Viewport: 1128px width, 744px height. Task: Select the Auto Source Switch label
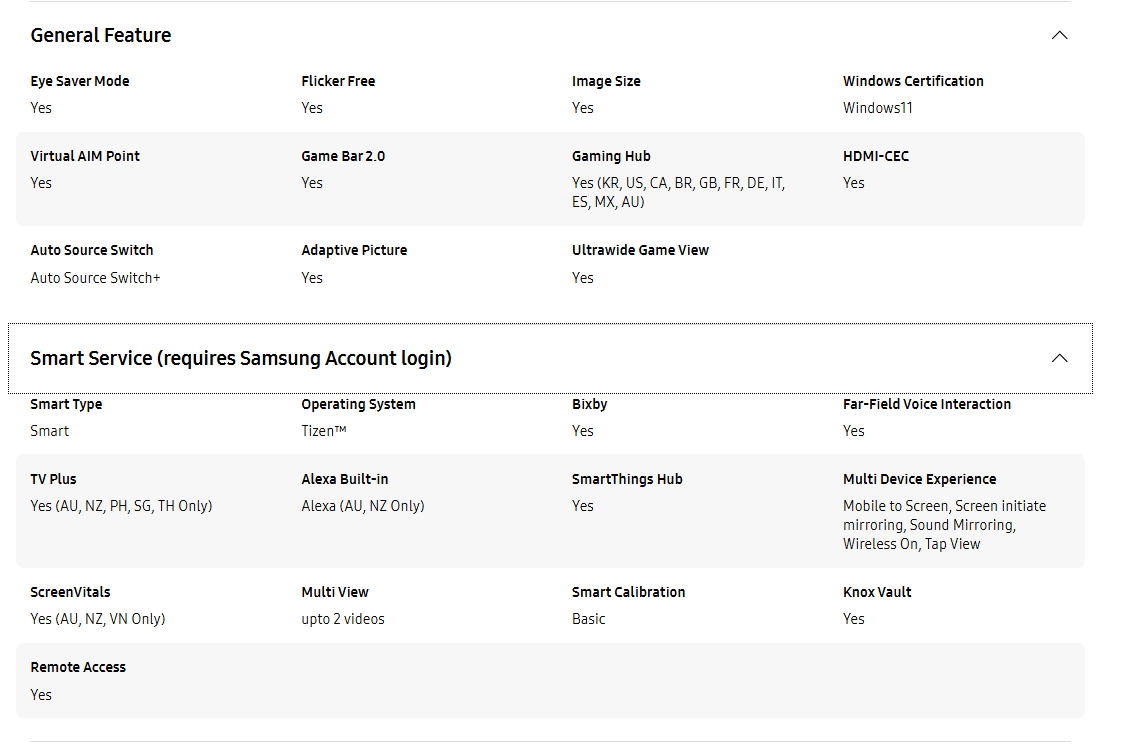click(91, 250)
